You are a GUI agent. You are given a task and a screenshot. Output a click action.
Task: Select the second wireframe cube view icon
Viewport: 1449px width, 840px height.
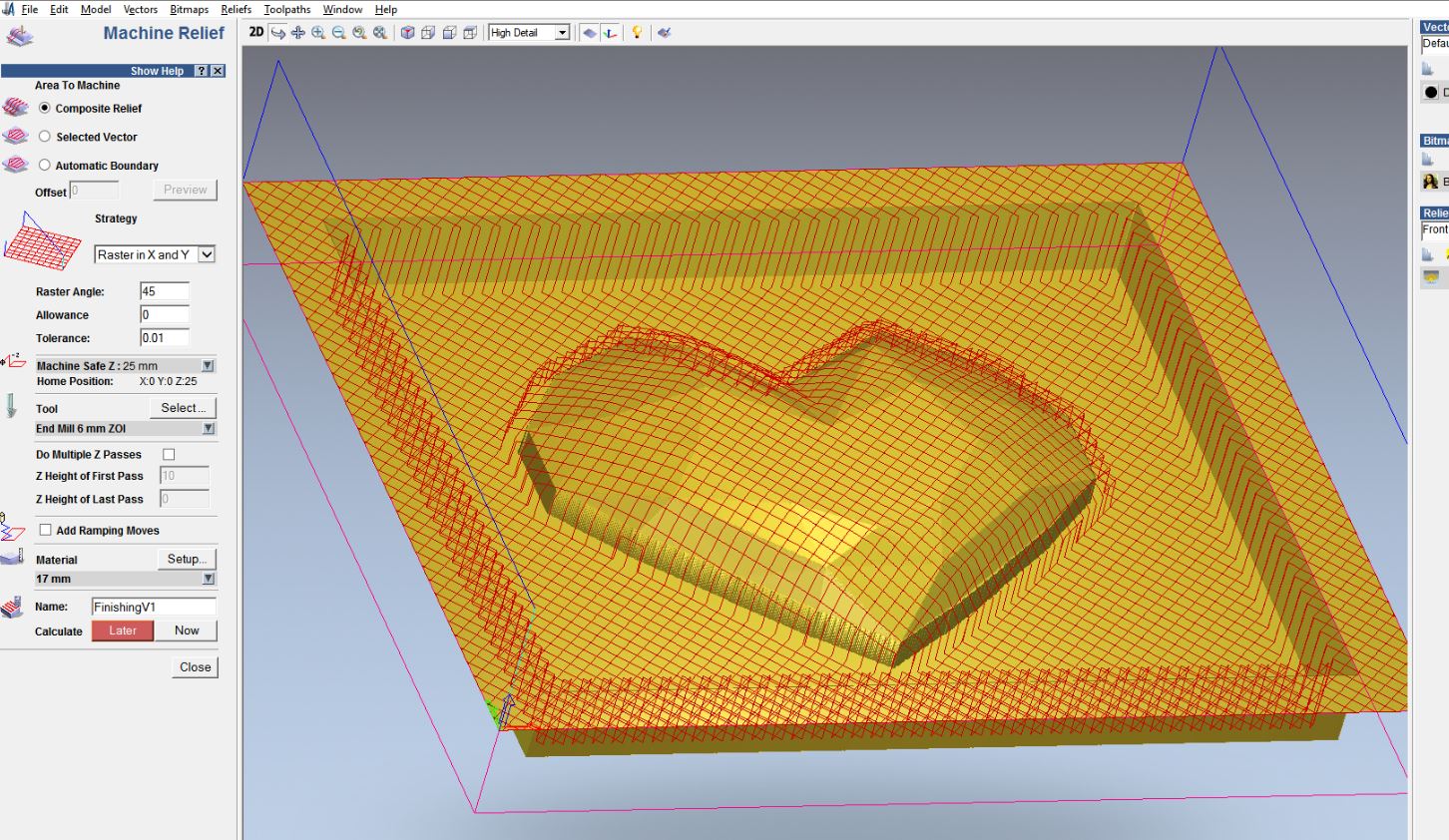point(428,33)
